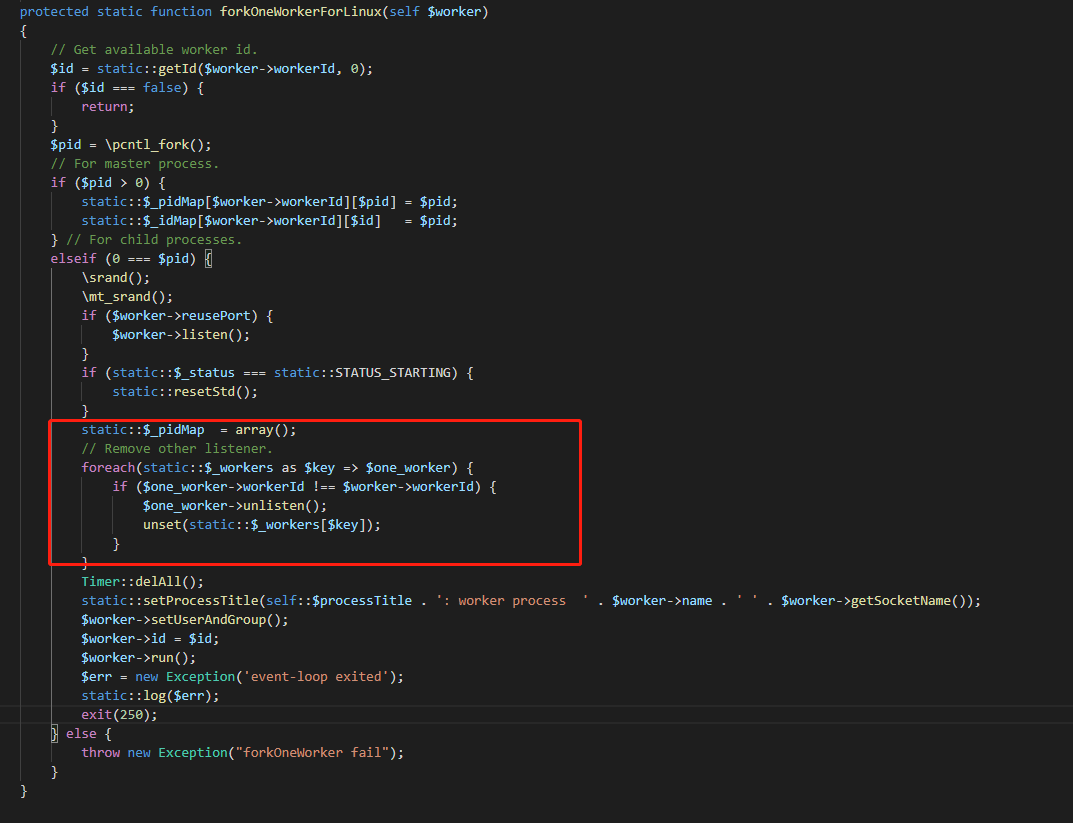Click 'static::getId($worker->workerId, 0);' call
Image resolution: width=1073 pixels, height=823 pixels.
(x=235, y=68)
